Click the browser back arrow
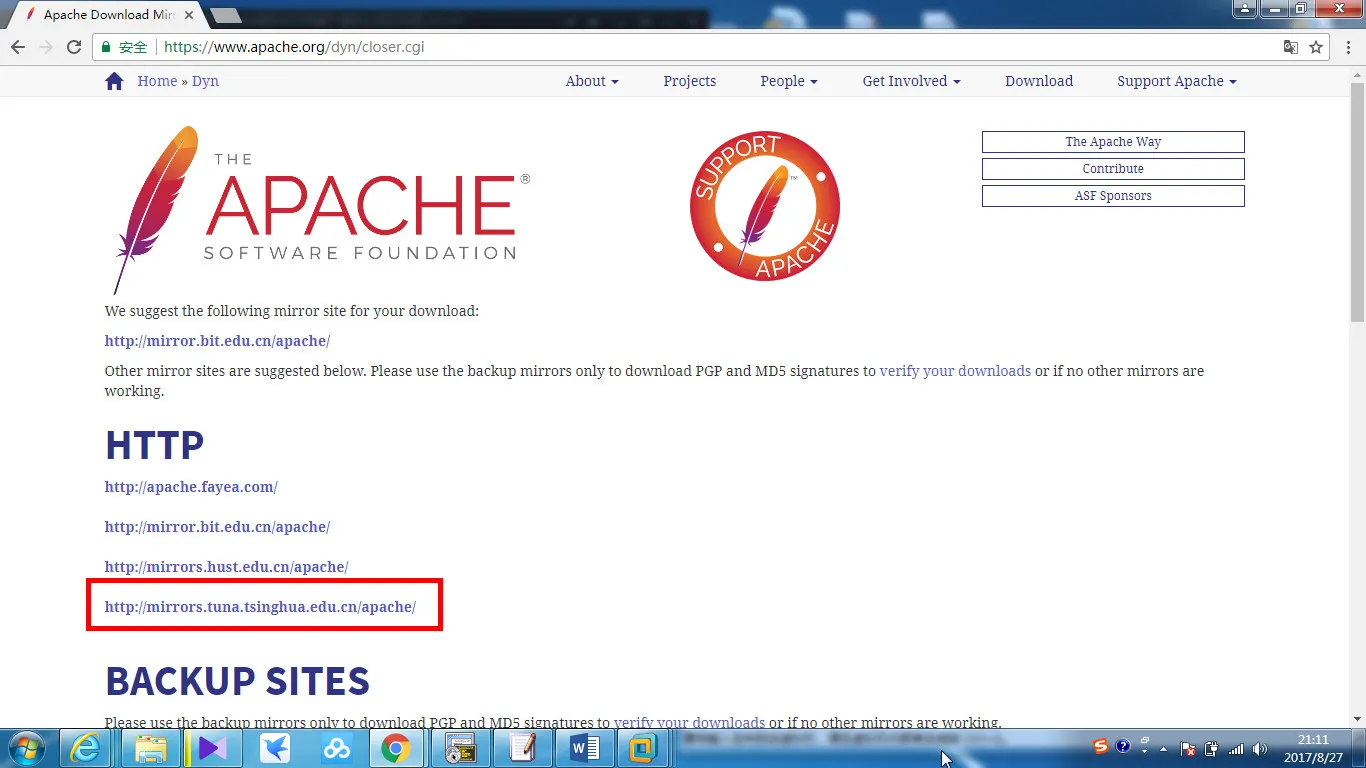This screenshot has width=1366, height=768. tap(18, 47)
